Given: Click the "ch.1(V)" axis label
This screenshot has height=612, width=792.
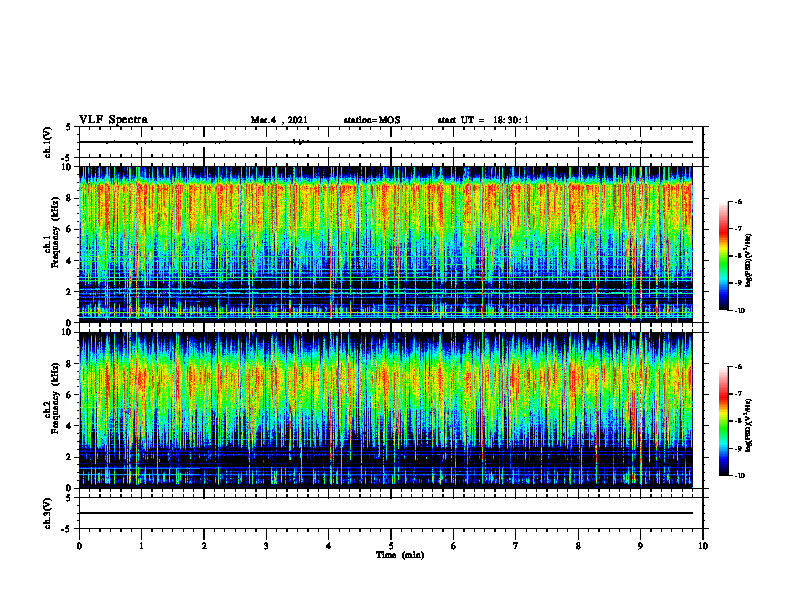Looking at the screenshot, I should point(47,142).
